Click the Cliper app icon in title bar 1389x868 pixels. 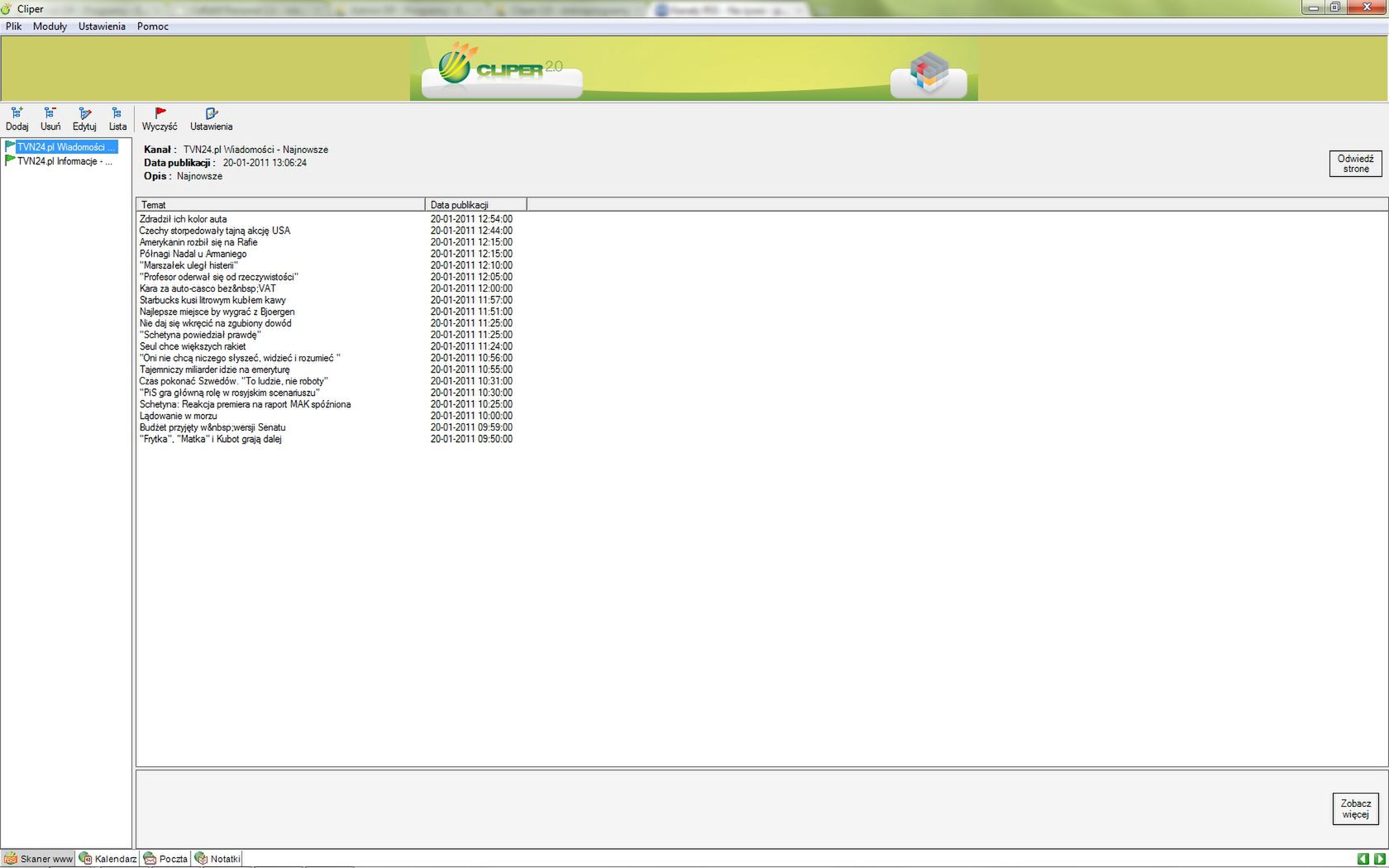pos(7,8)
